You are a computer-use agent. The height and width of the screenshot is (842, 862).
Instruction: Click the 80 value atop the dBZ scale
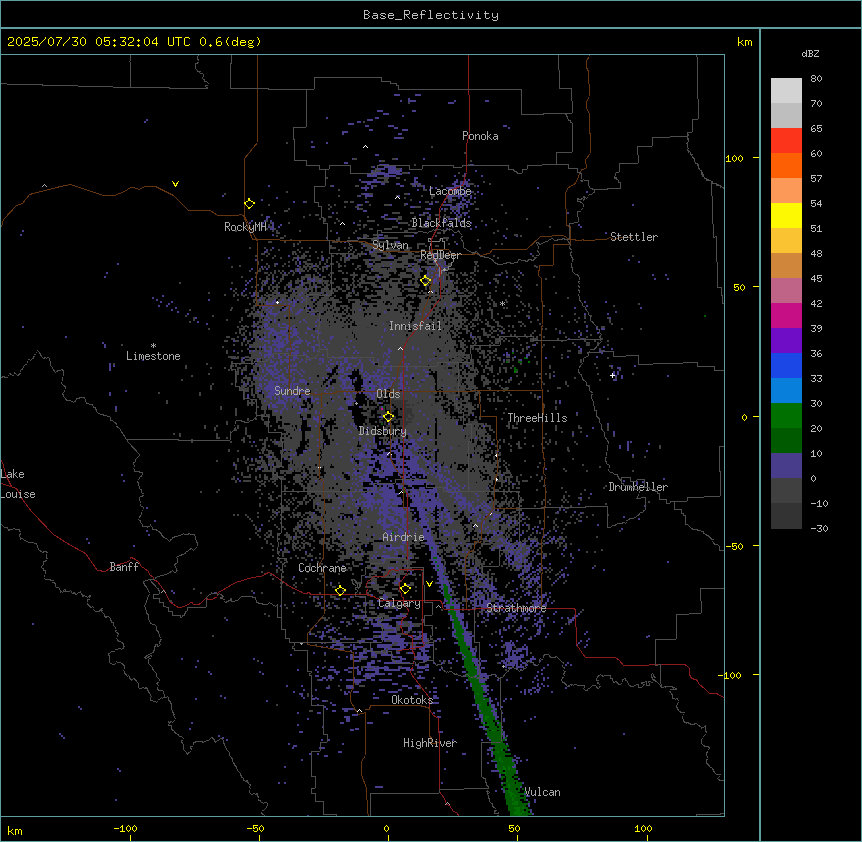(x=816, y=79)
